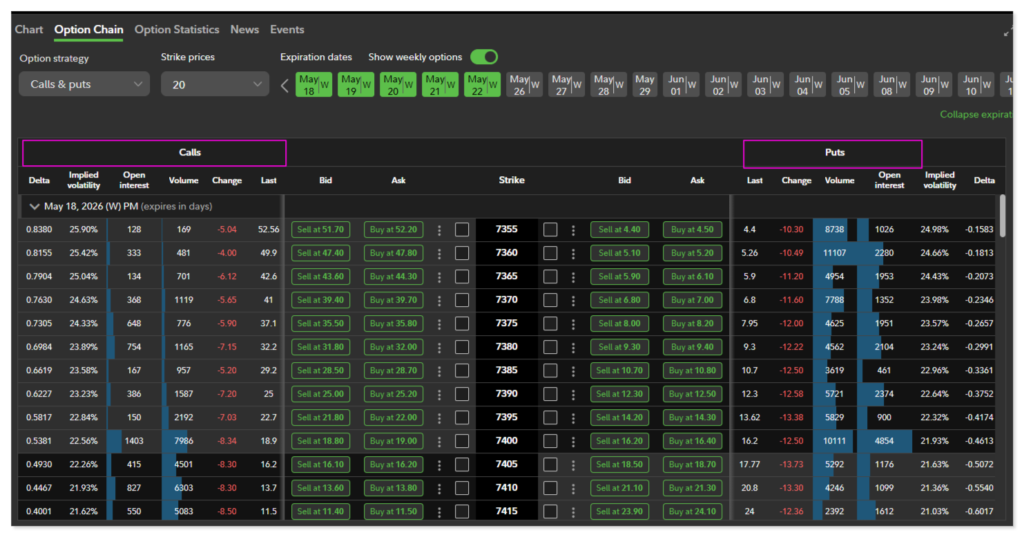Tick the put checkbox for strike 7400
The width and height of the screenshot is (1024, 537).
point(551,441)
